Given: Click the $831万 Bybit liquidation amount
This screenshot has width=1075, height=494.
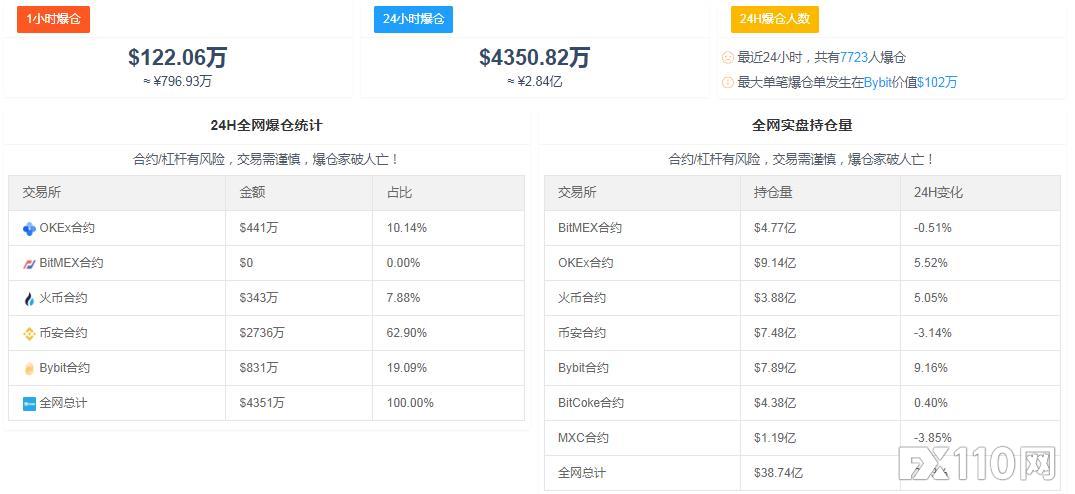Looking at the screenshot, I should [258, 368].
